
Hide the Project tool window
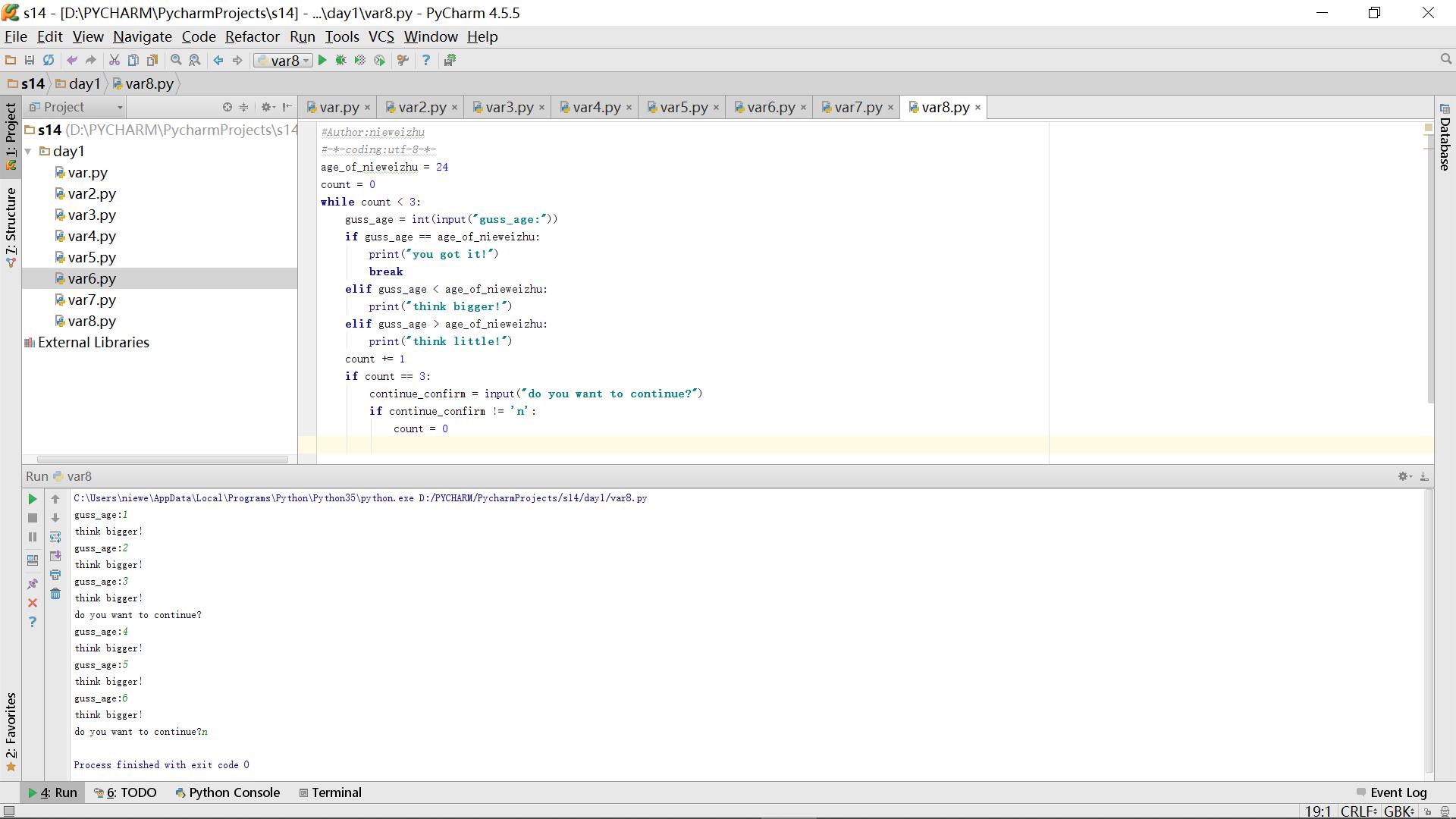point(287,107)
